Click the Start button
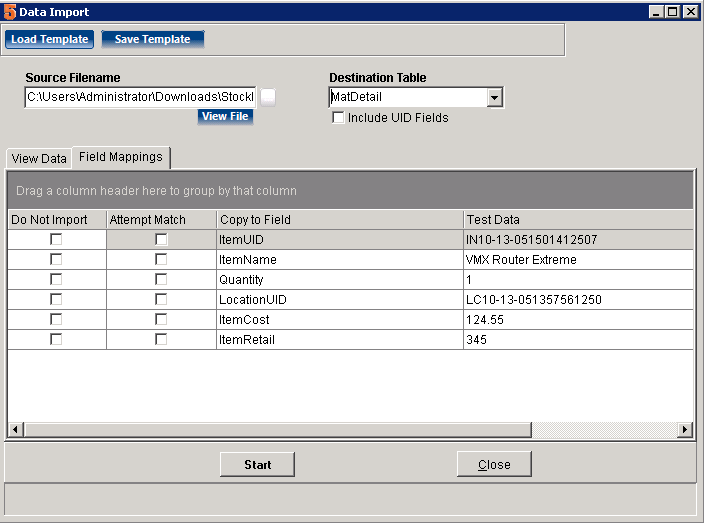The width and height of the screenshot is (704, 523). point(257,464)
